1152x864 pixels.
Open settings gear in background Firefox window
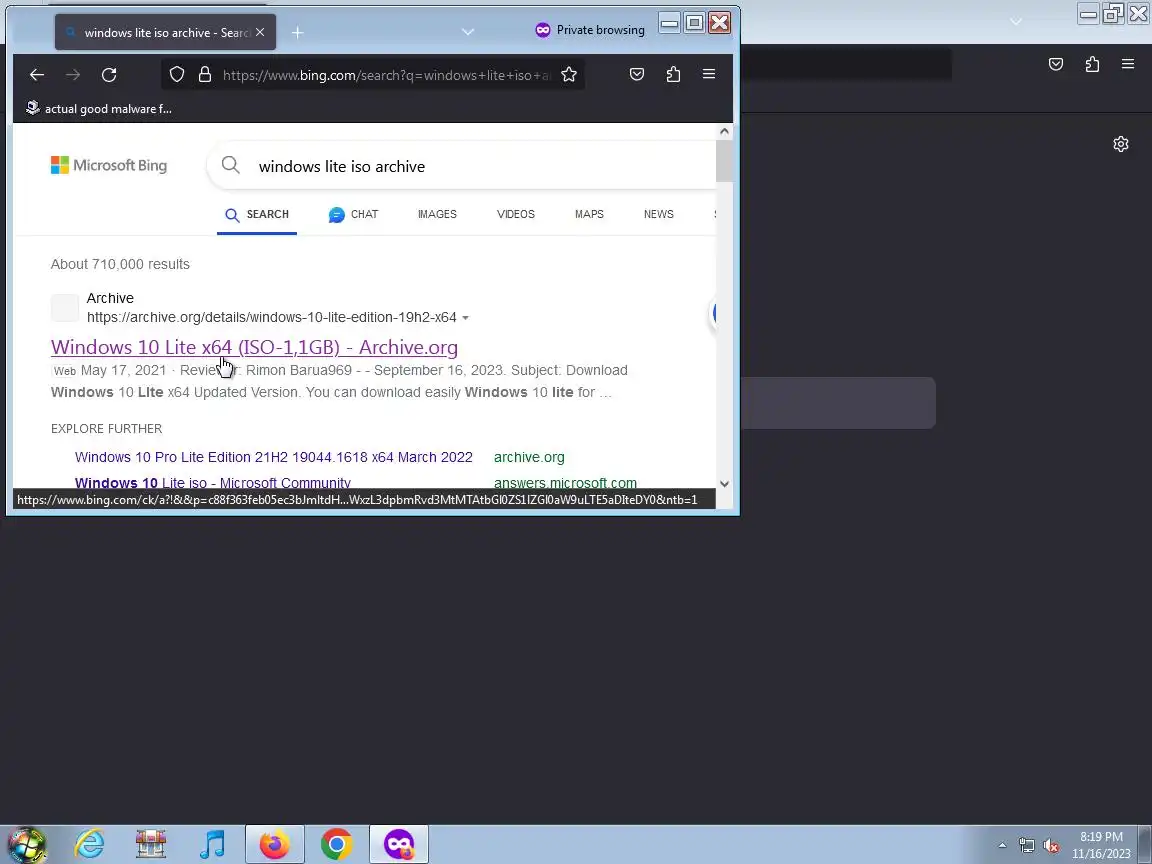click(1120, 144)
